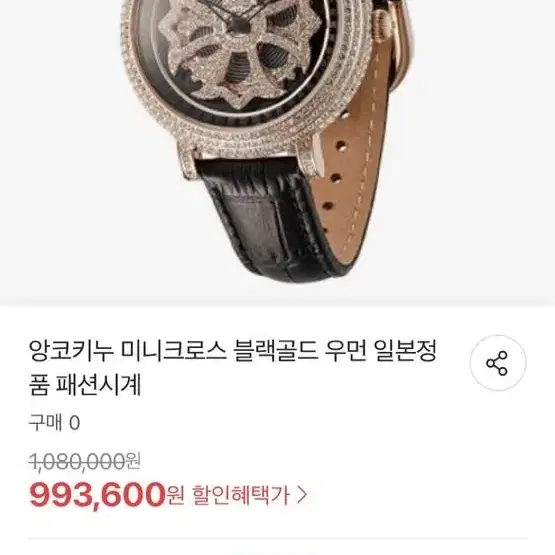Click the 구매 0 purchase count

pyautogui.click(x=54, y=423)
